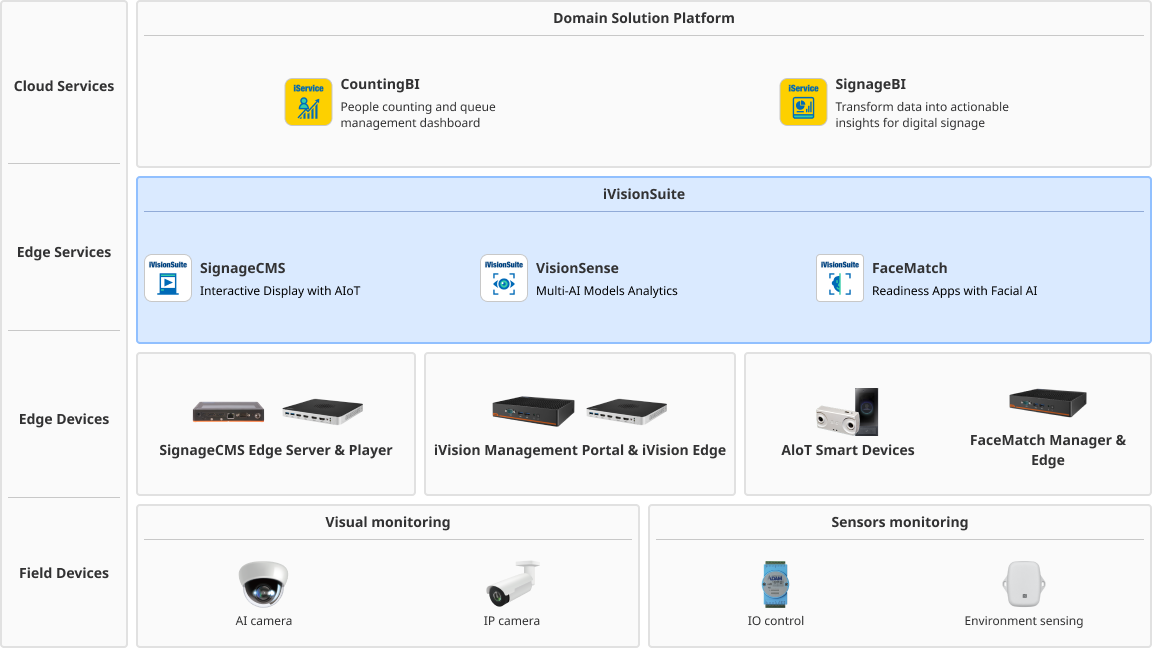
Task: Click the FaceMatch face-scan icon
Action: coord(840,278)
